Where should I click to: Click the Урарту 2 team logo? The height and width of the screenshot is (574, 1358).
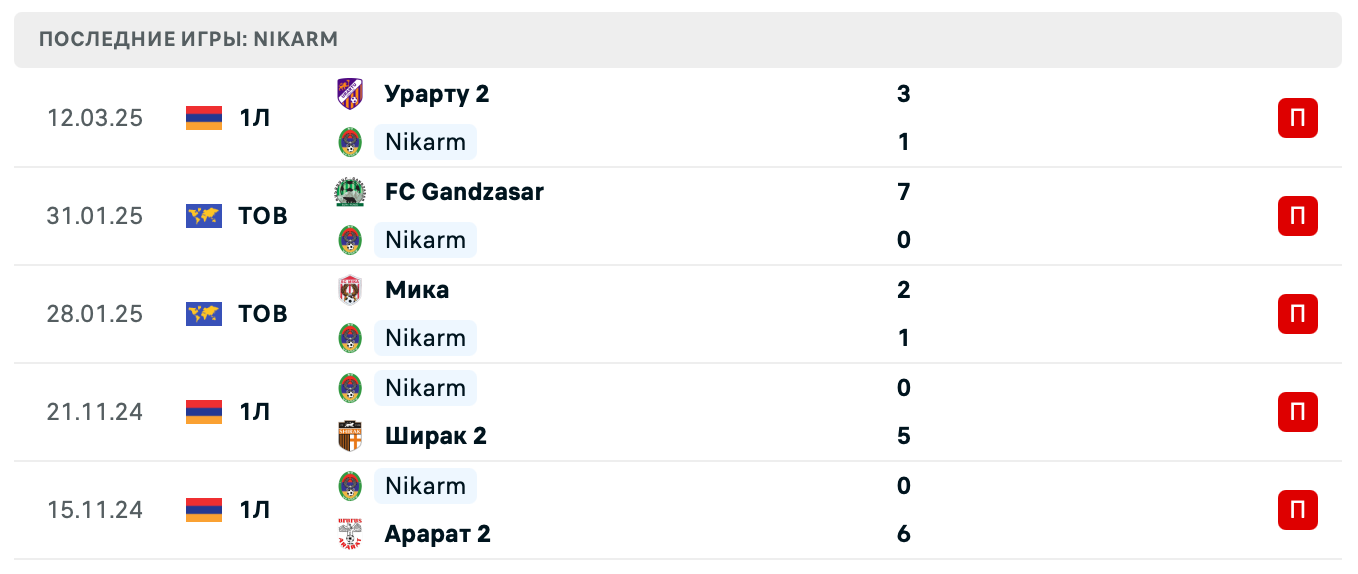coord(350,94)
